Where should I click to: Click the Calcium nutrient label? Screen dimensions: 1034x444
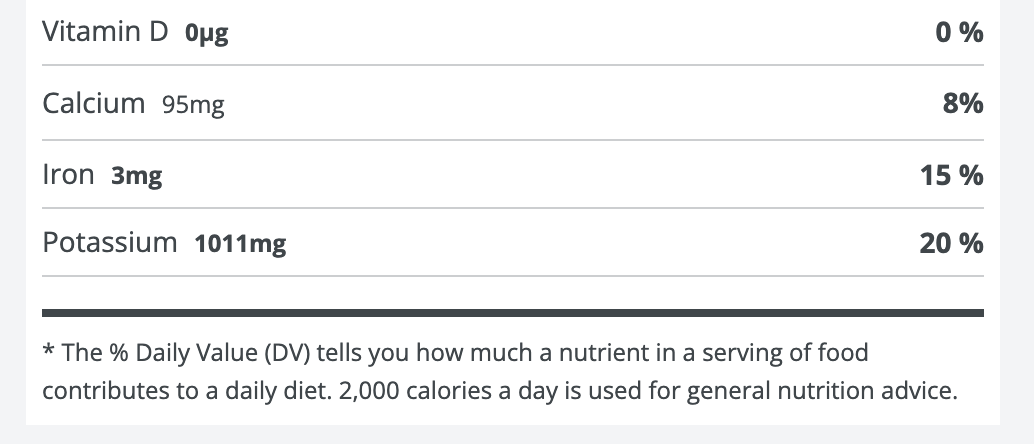pos(94,104)
